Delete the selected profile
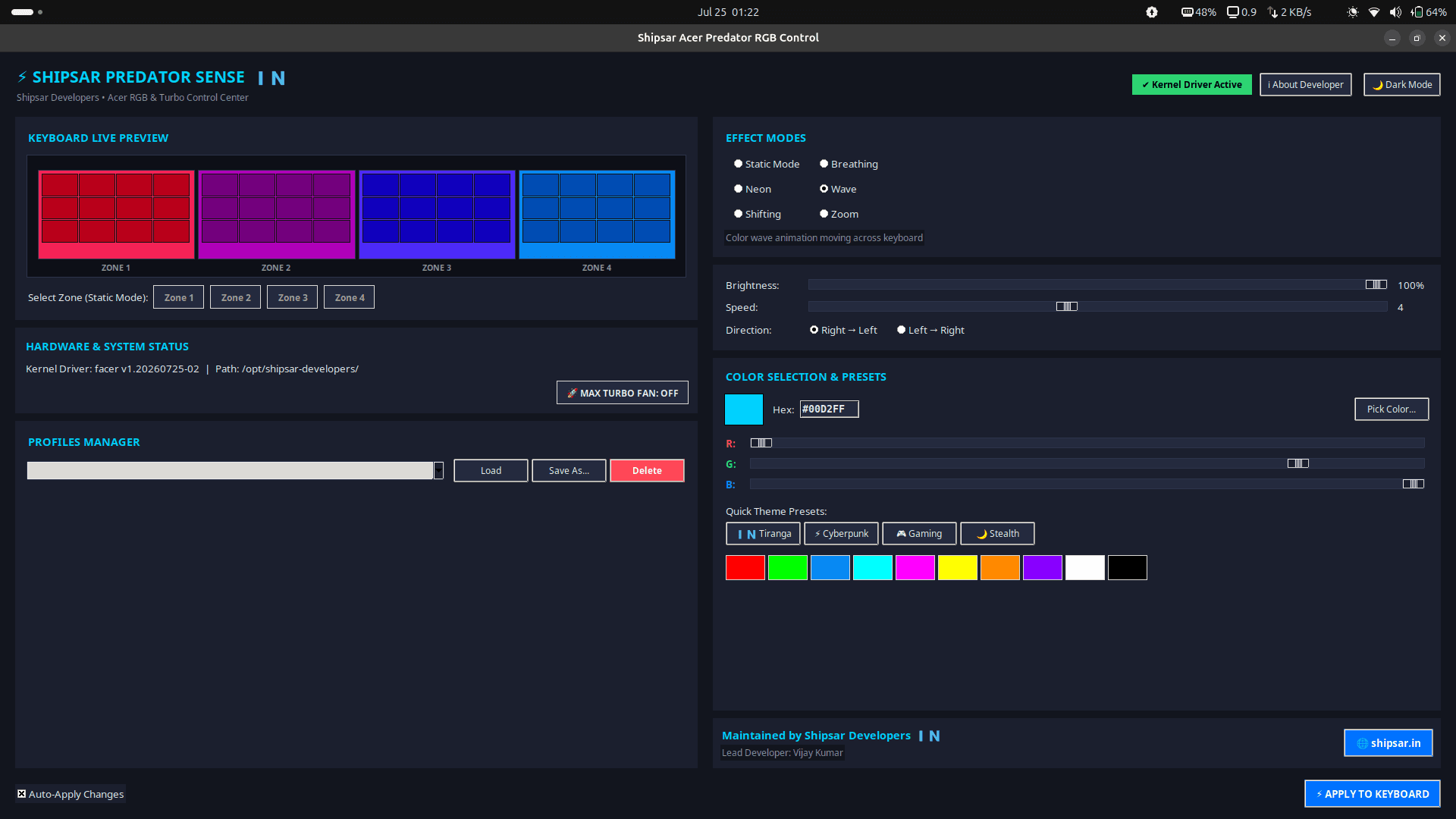This screenshot has height=819, width=1456. tap(647, 470)
